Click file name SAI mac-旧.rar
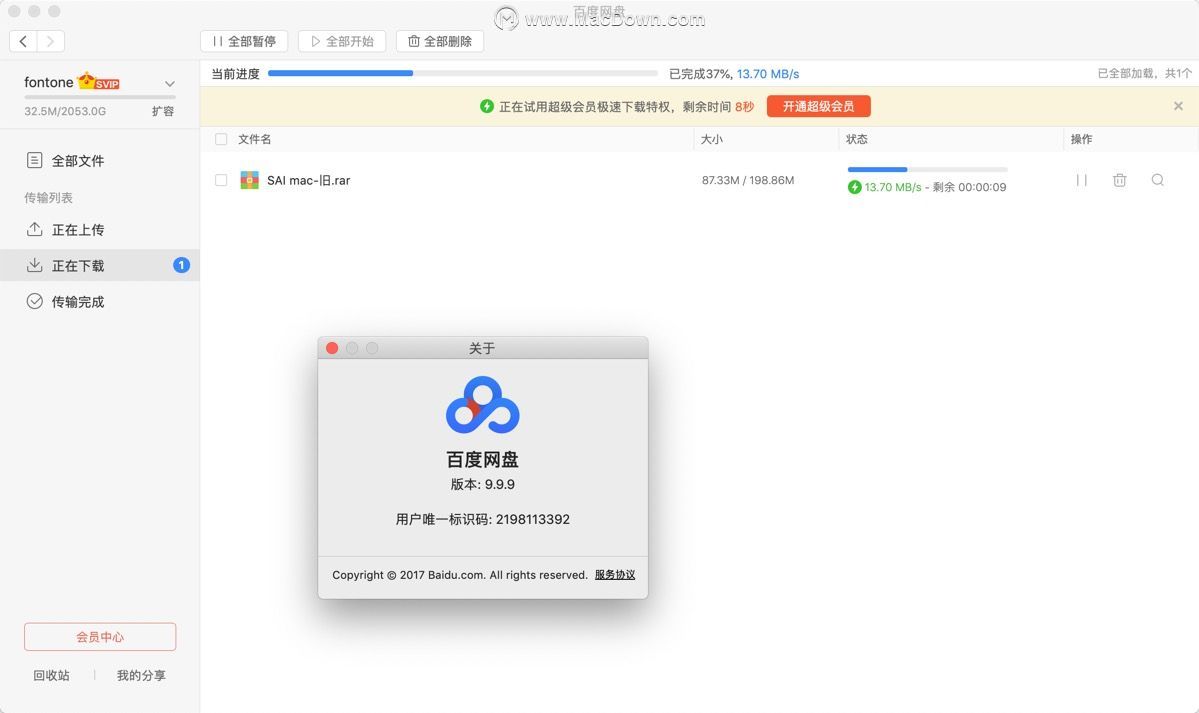This screenshot has height=713, width=1199. point(308,181)
